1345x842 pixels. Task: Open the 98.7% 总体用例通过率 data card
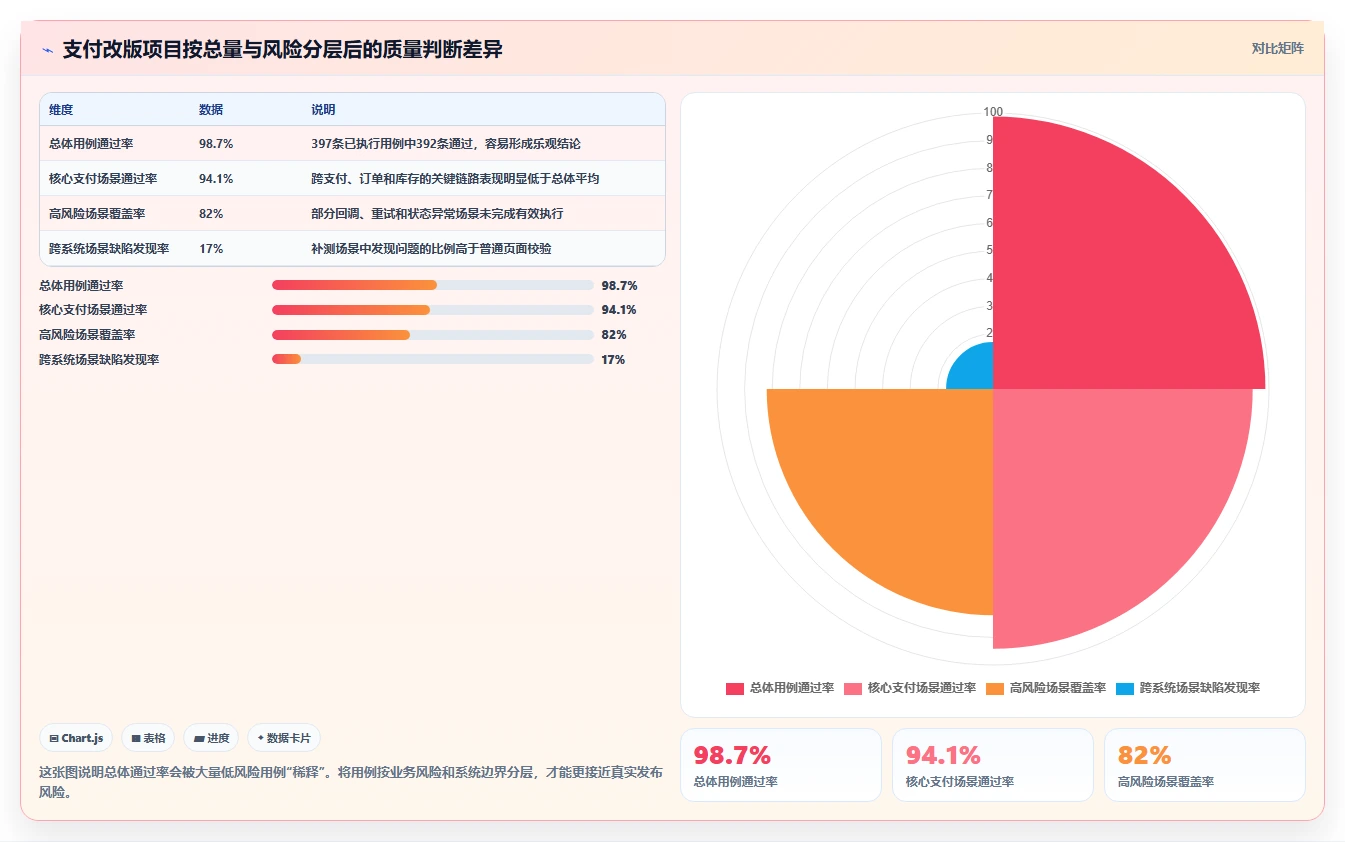pos(781,765)
